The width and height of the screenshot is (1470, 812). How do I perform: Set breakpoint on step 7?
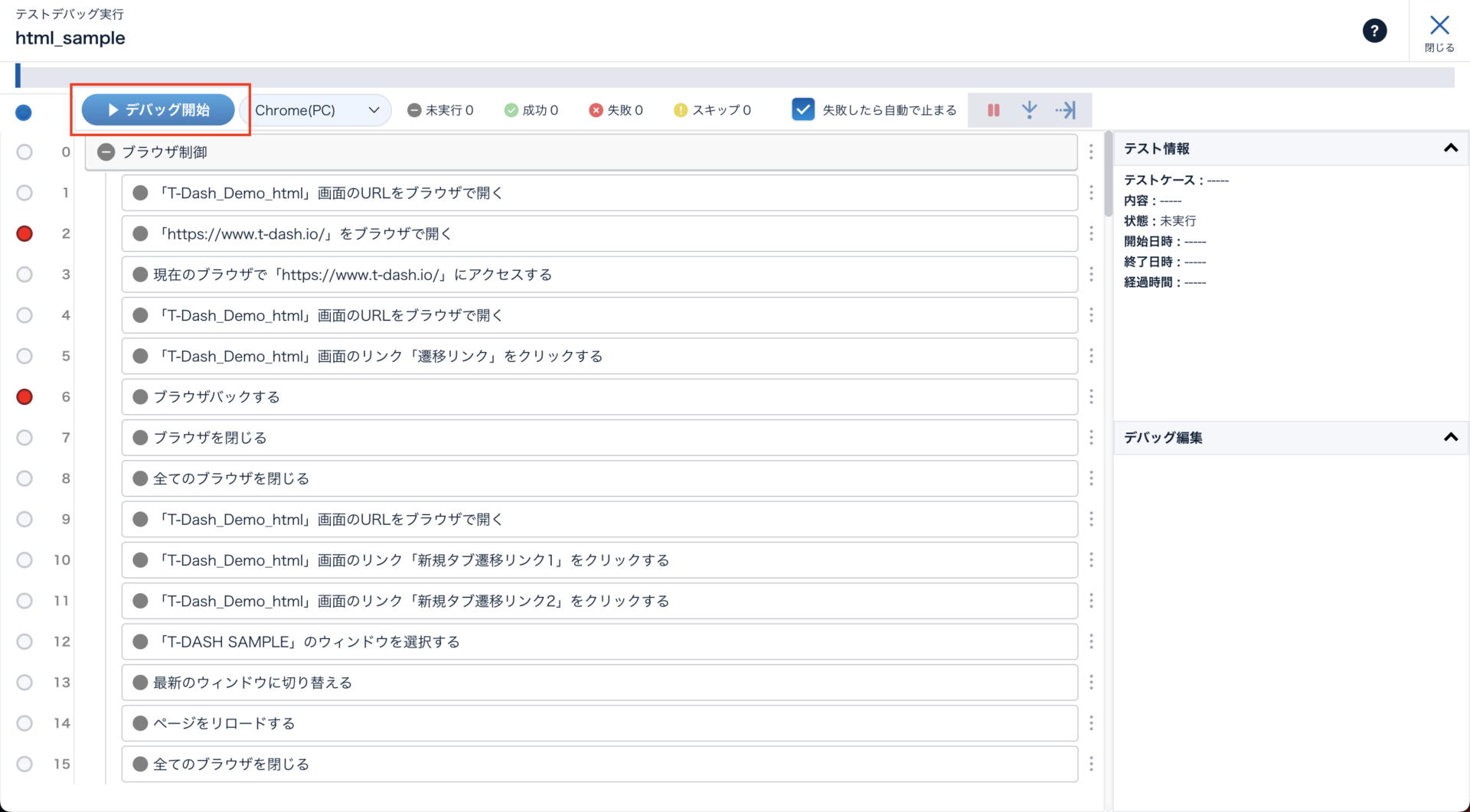pyautogui.click(x=24, y=438)
